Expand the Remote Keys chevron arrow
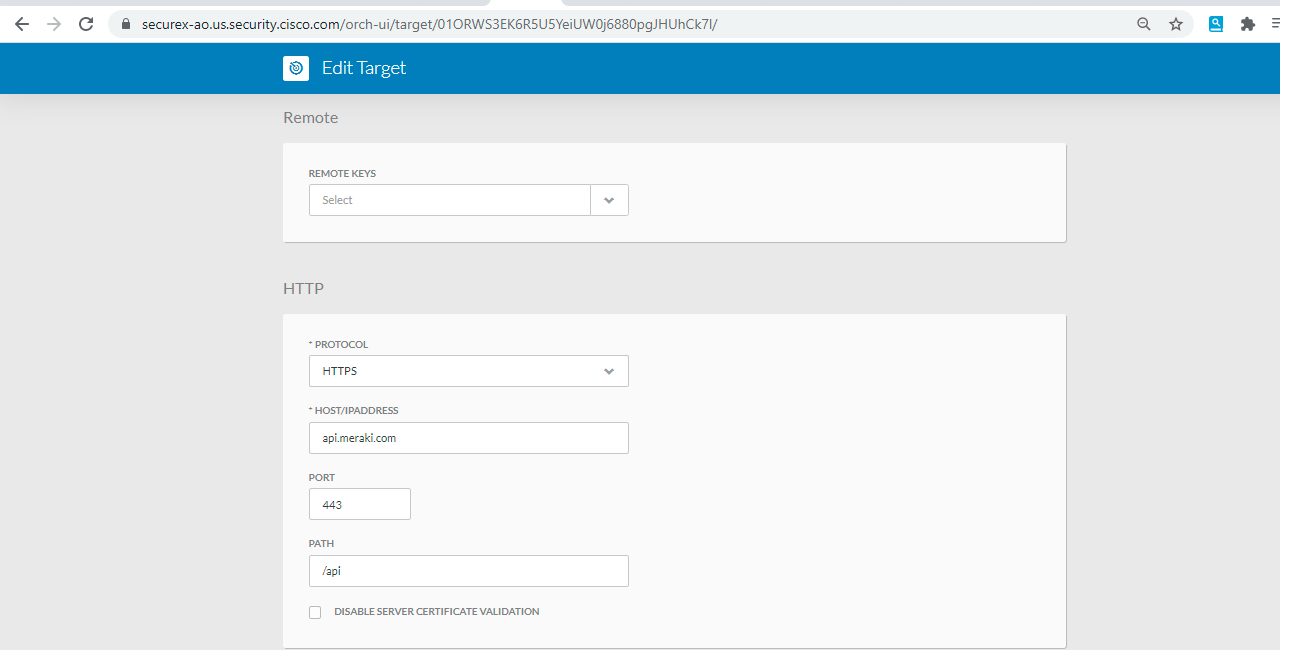This screenshot has width=1292, height=656. click(x=609, y=200)
